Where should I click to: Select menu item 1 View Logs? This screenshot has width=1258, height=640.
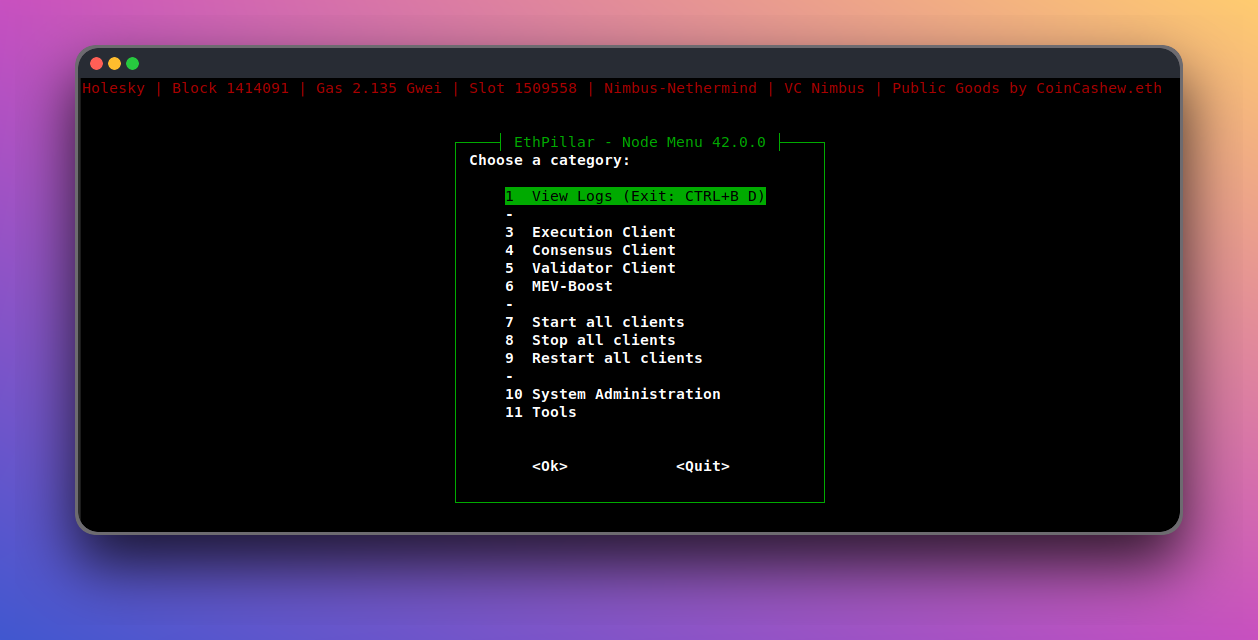pyautogui.click(x=635, y=196)
